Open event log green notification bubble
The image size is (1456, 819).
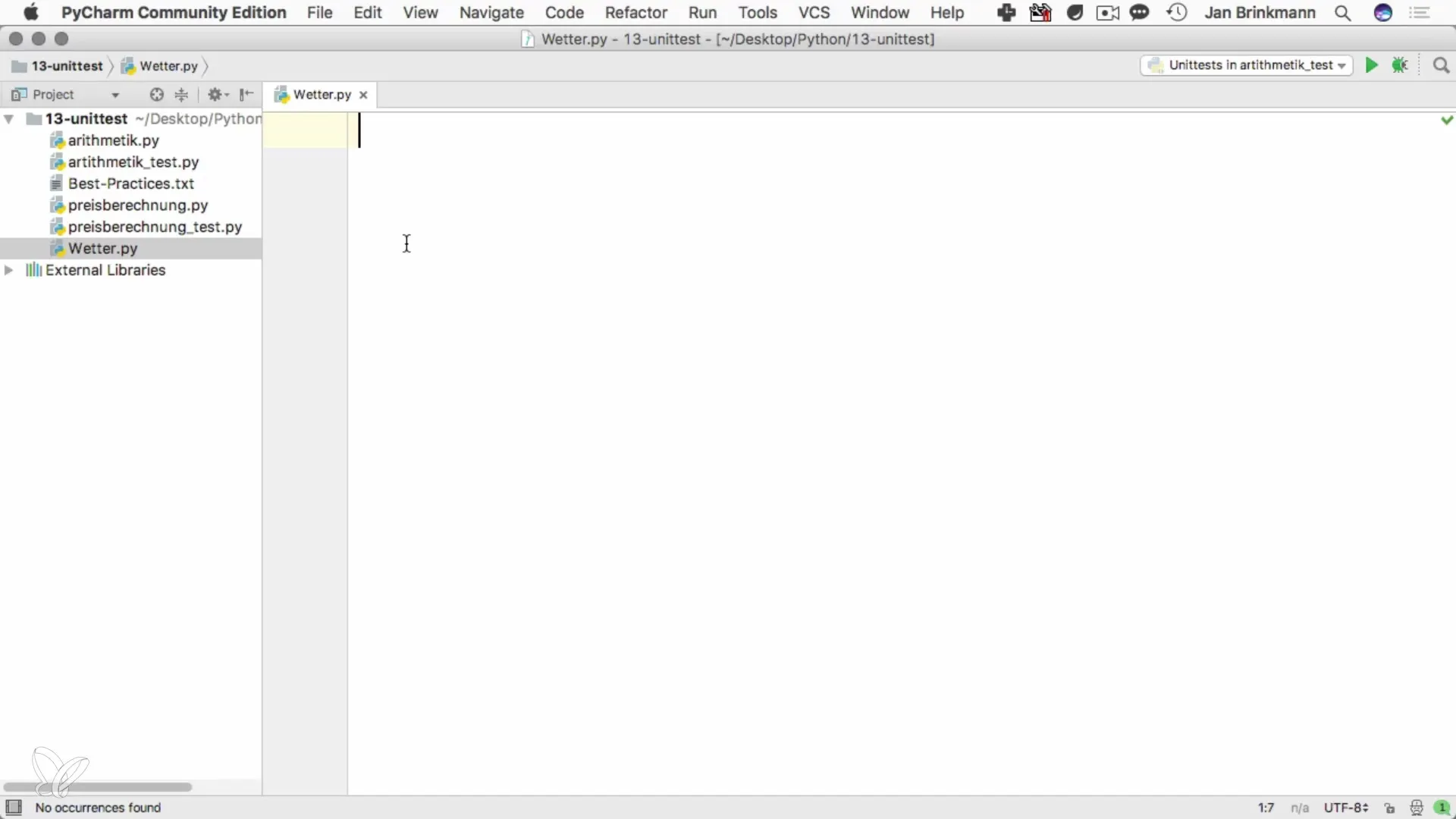click(x=1442, y=808)
